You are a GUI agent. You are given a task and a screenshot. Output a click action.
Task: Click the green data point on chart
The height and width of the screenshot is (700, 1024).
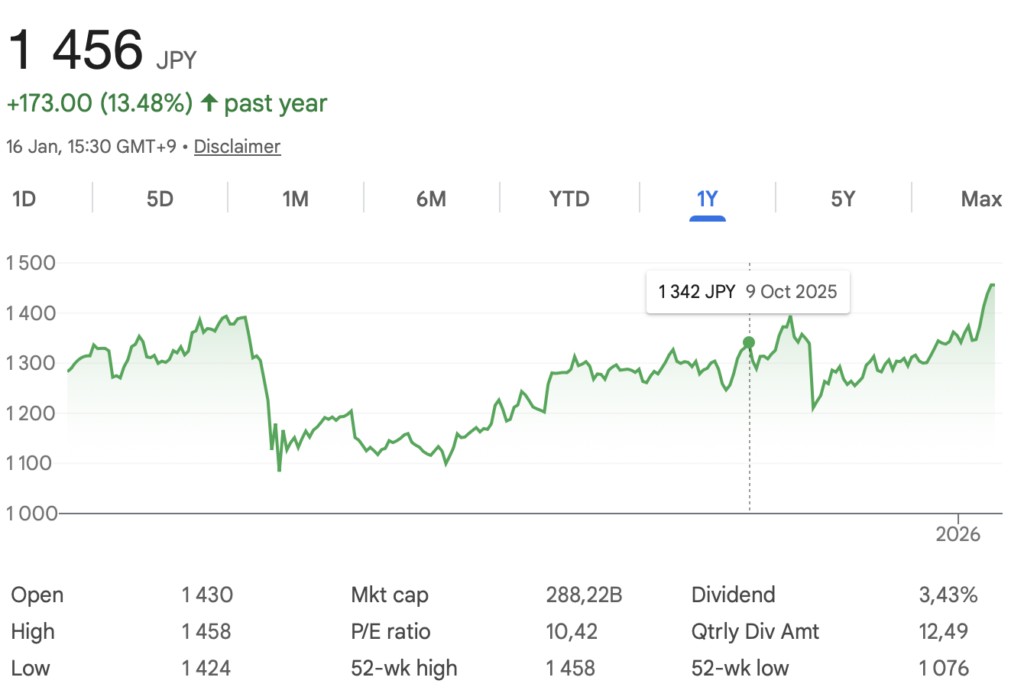[x=749, y=343]
